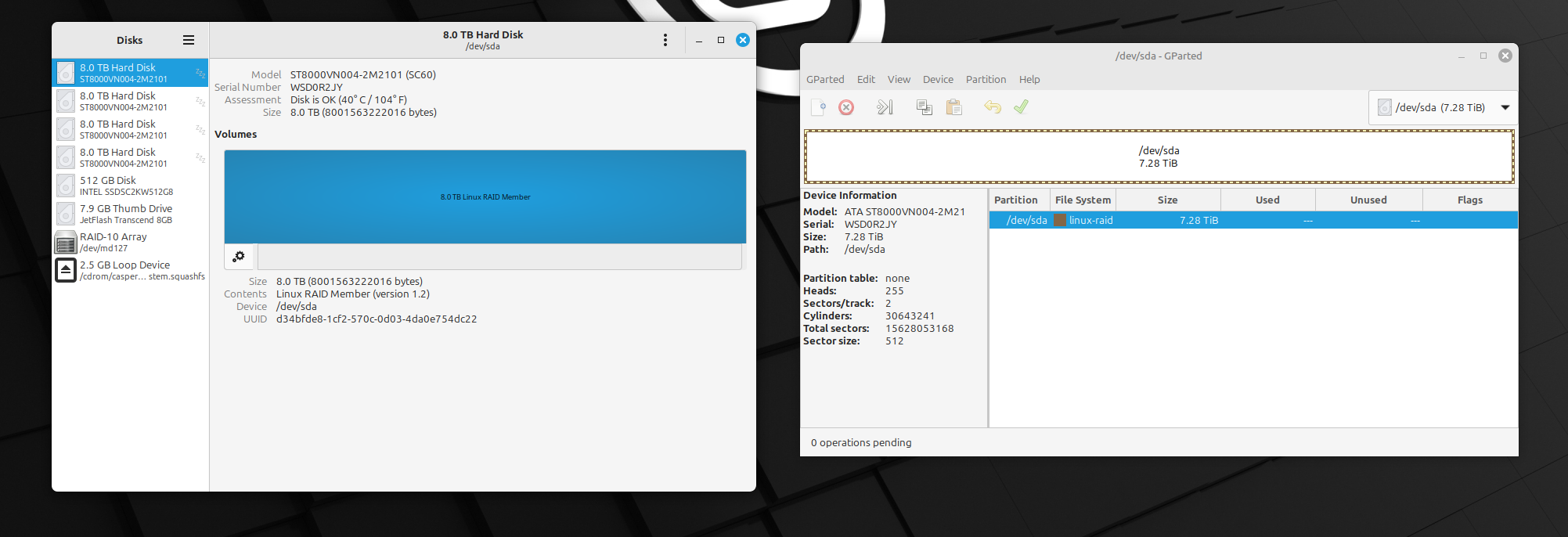Click the eject icon of Loop Device

66,270
